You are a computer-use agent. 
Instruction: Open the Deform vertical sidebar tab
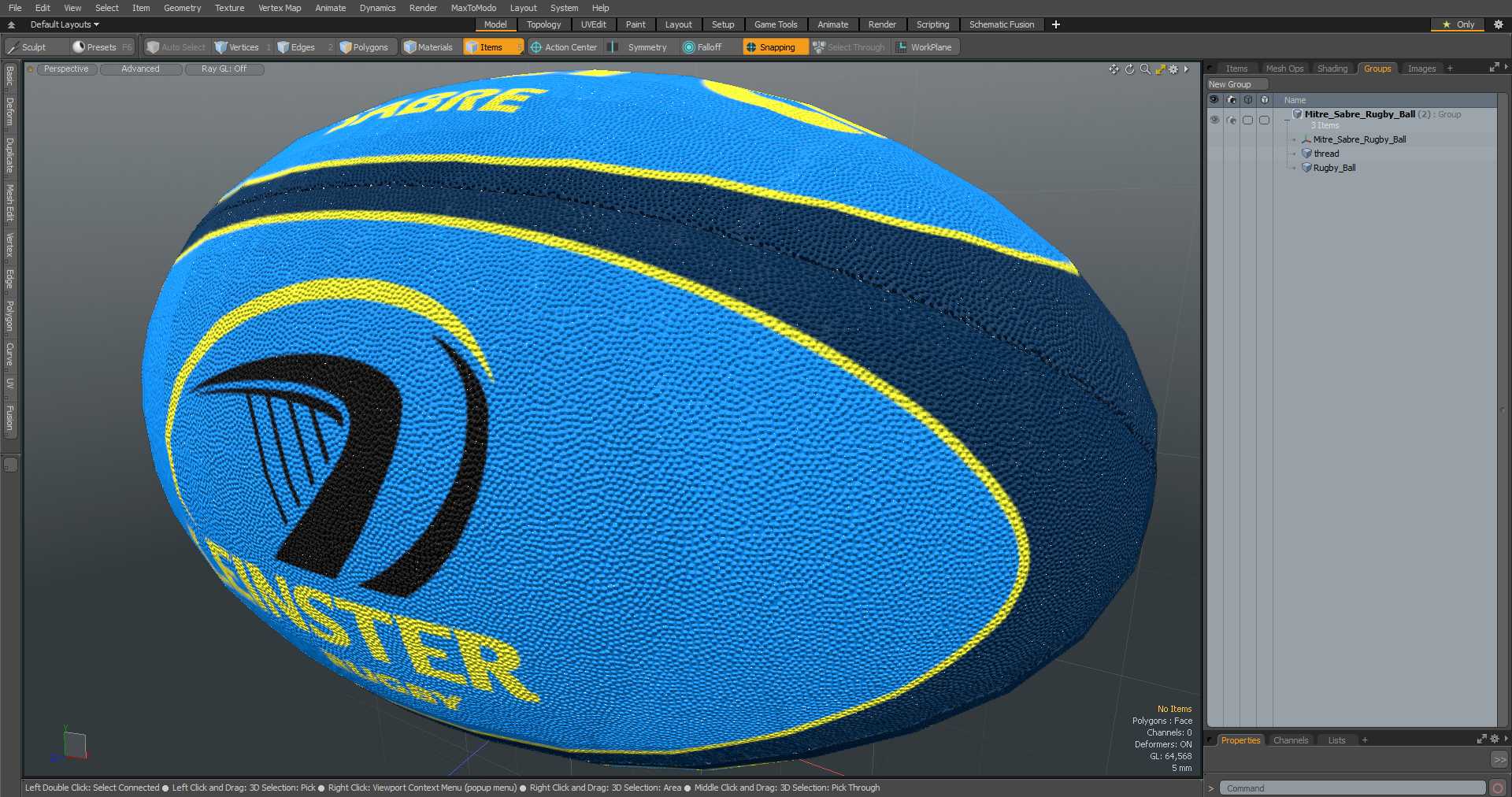(x=9, y=112)
